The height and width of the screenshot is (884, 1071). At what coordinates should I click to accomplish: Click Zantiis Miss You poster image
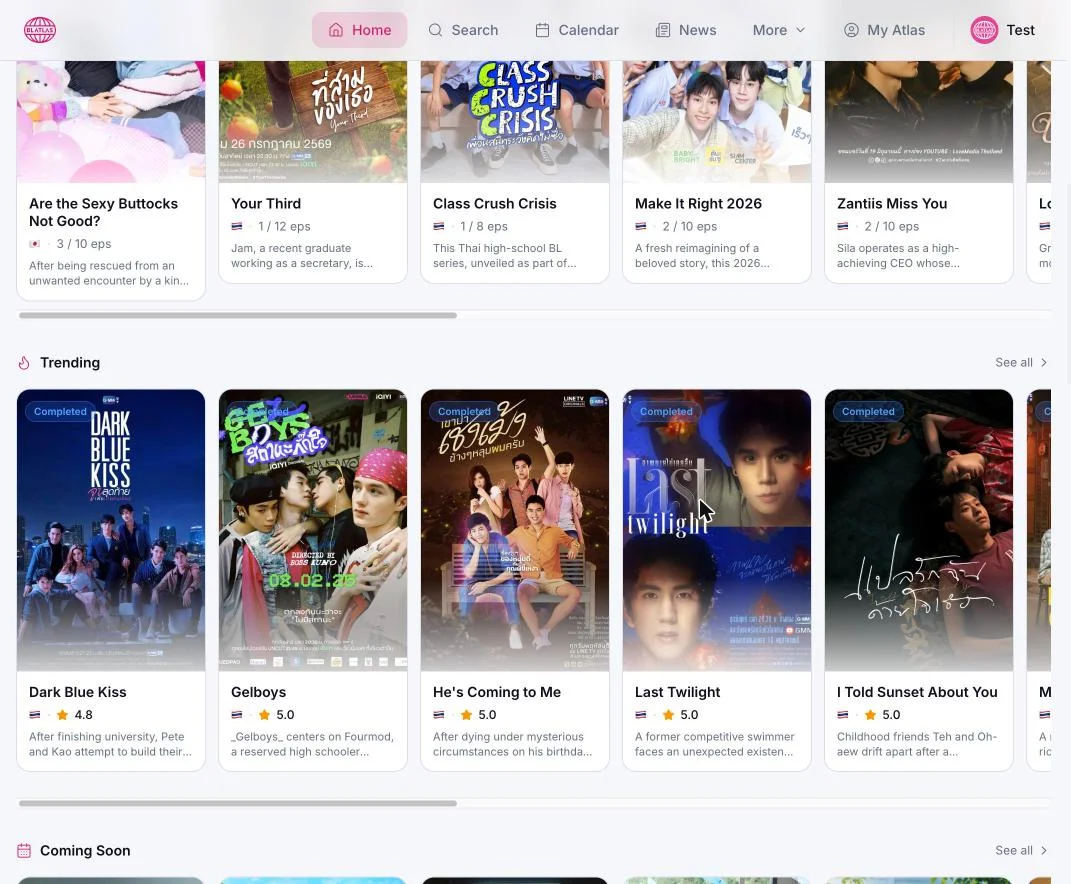(919, 122)
